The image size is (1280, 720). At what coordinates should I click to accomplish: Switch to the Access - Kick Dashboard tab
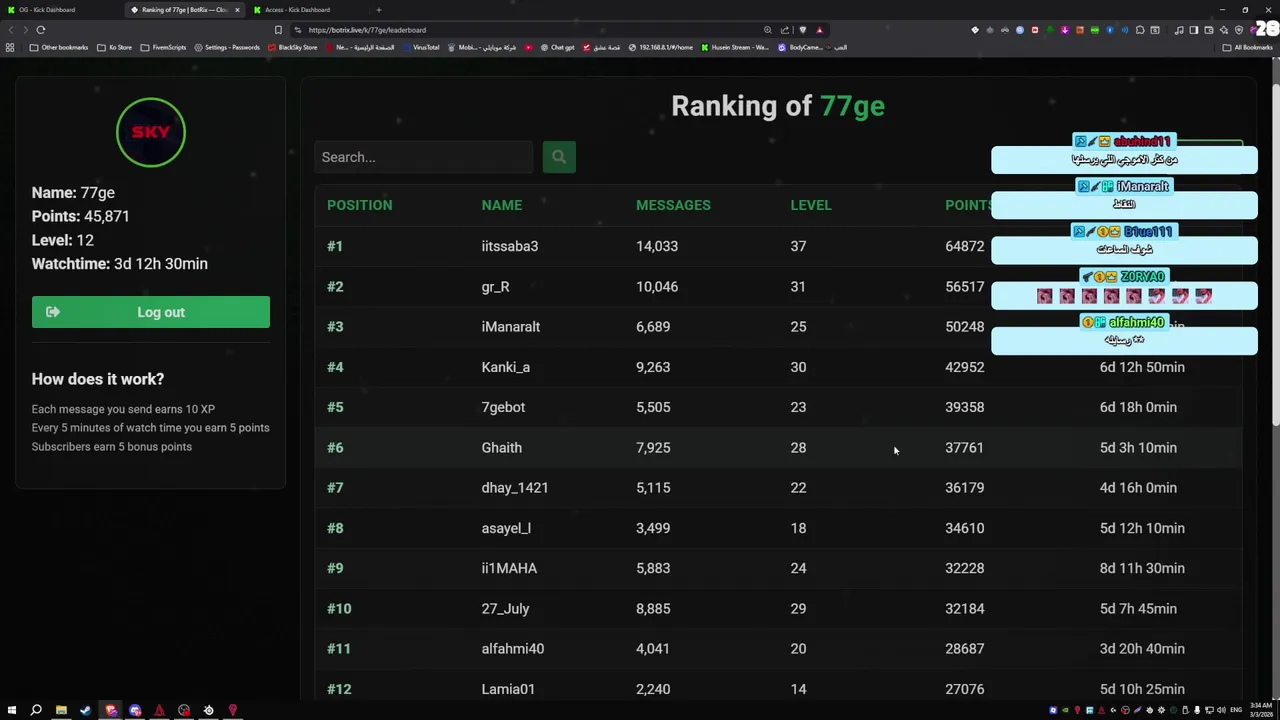(x=296, y=10)
